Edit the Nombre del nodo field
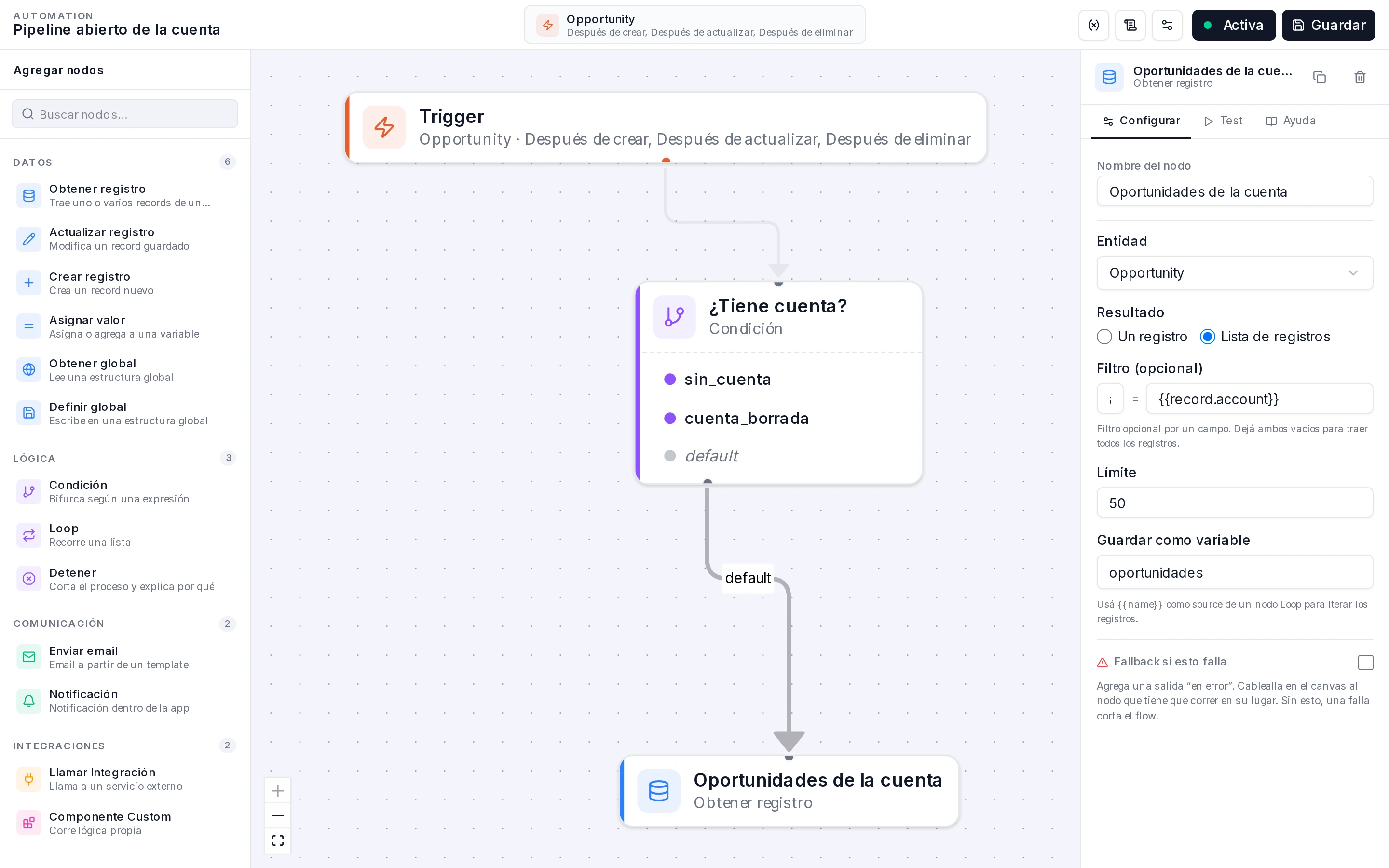 [1235, 191]
